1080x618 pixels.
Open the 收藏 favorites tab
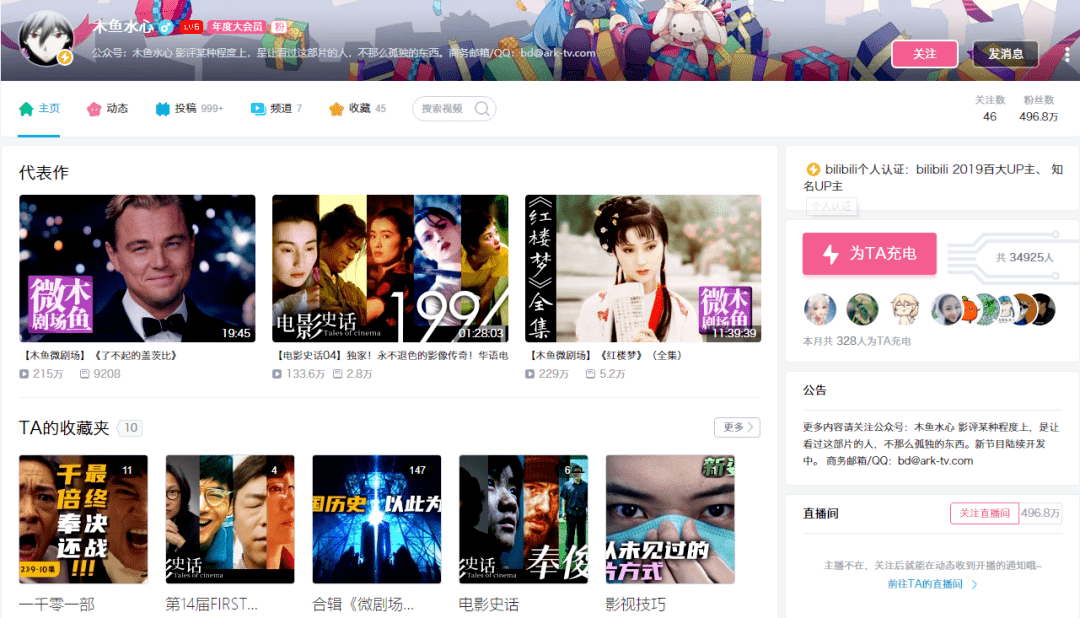(x=357, y=109)
